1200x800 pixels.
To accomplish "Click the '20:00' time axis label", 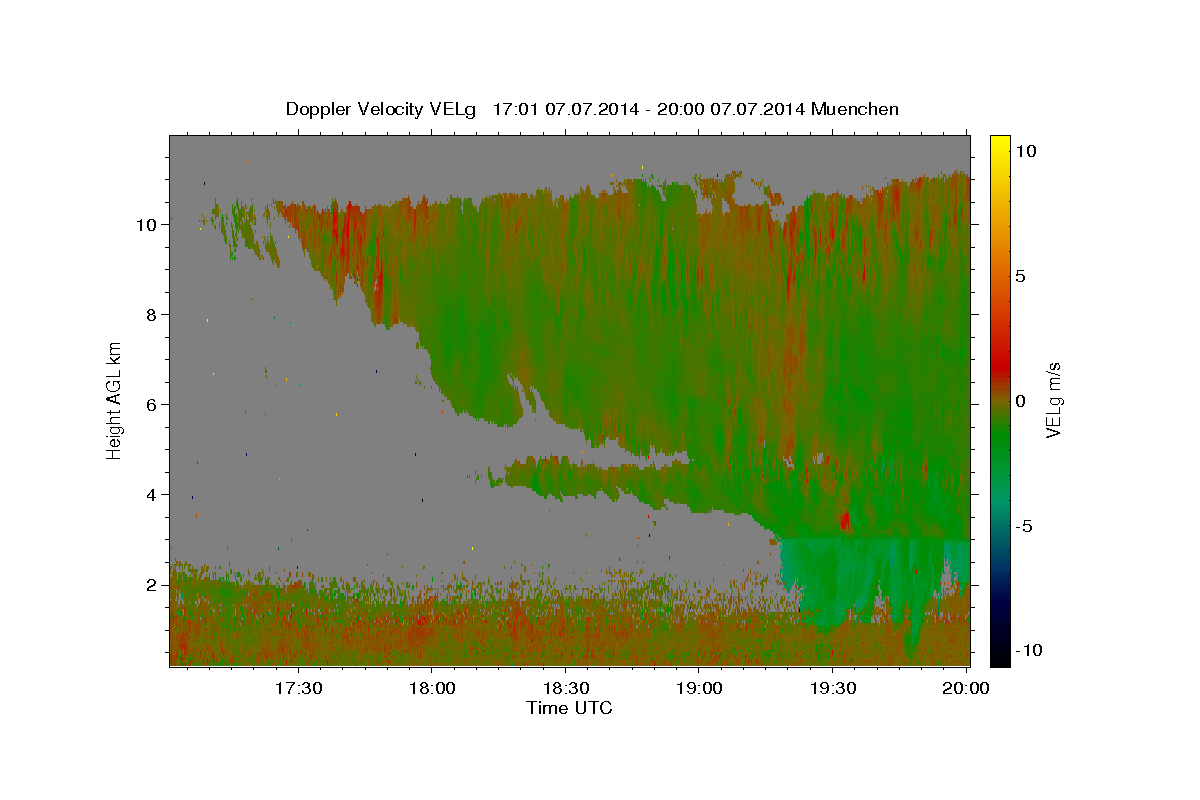I will 966,688.
